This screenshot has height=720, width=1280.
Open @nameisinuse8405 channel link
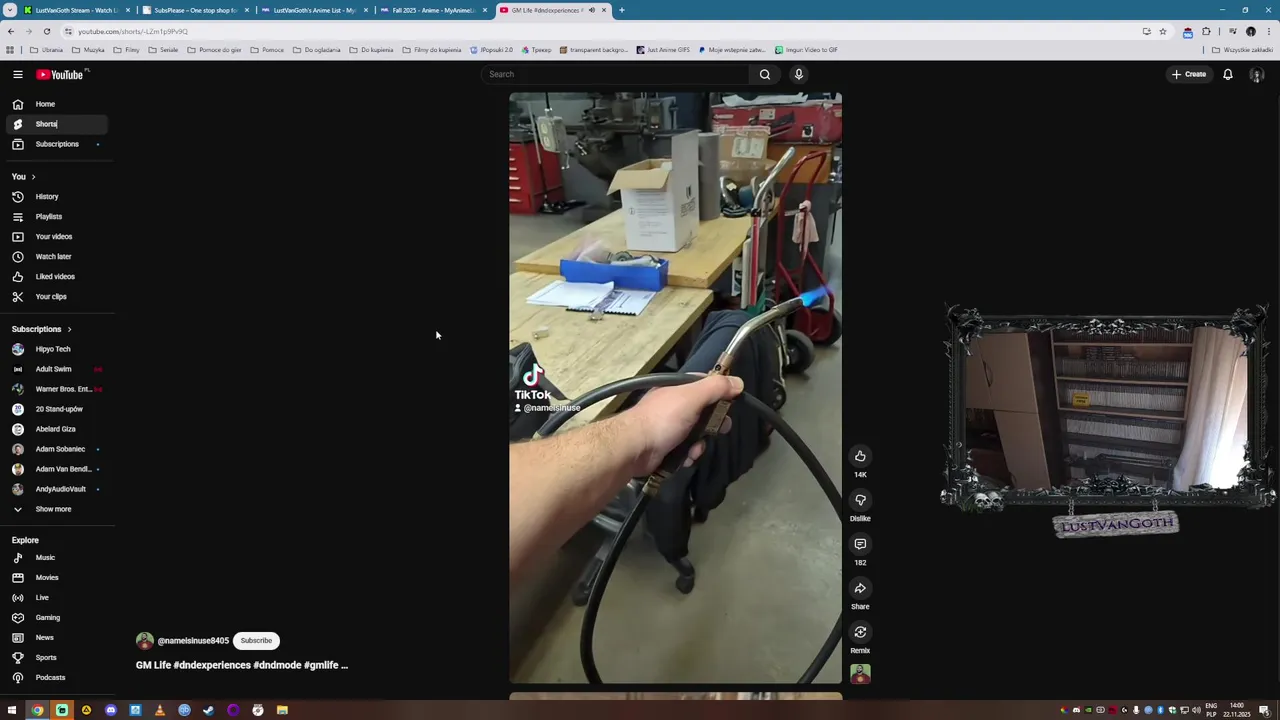pyautogui.click(x=193, y=641)
